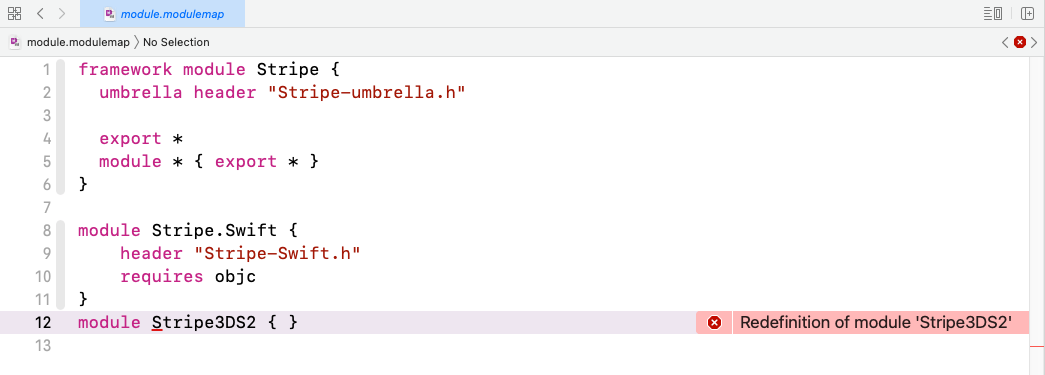Collapse the Stripe.Swift module code fold ribbon

(x=61, y=265)
